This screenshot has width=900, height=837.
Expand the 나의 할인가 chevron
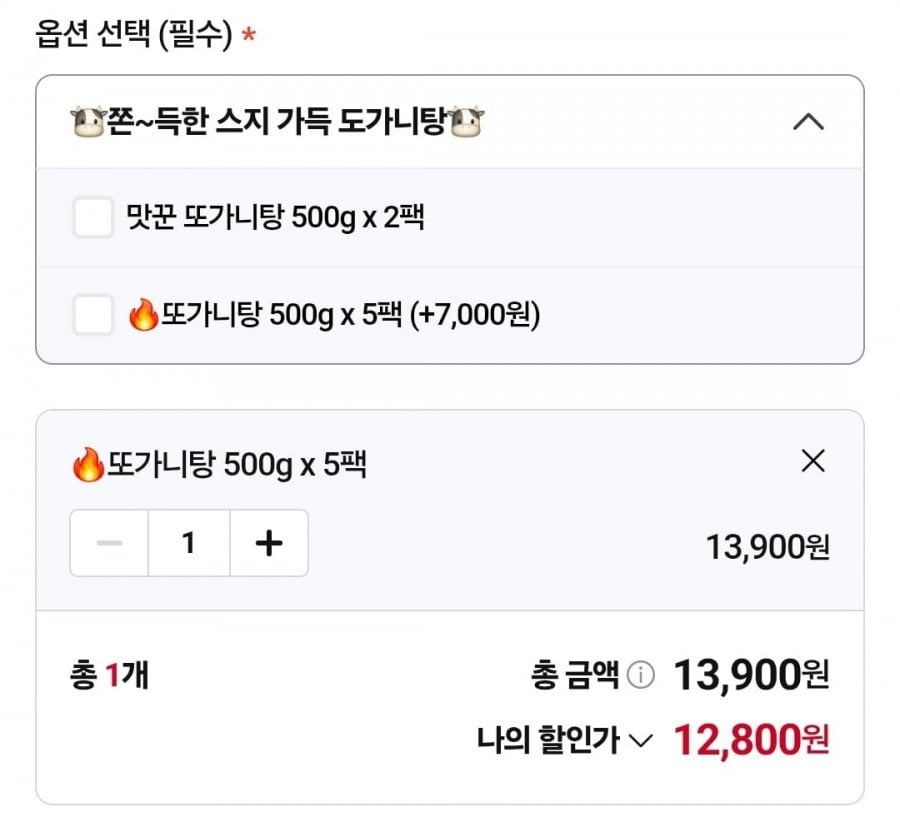click(642, 741)
